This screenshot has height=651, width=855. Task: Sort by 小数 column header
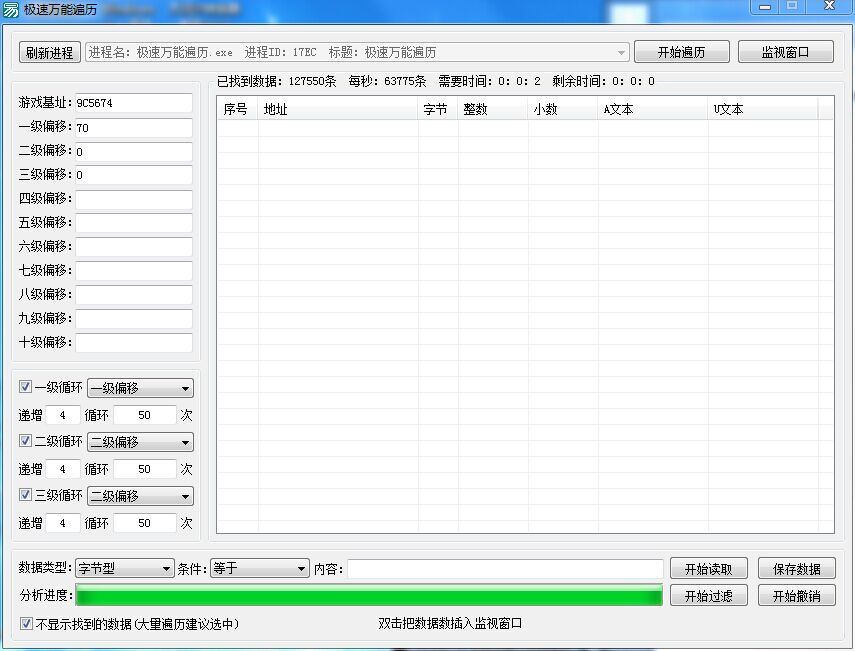click(563, 109)
